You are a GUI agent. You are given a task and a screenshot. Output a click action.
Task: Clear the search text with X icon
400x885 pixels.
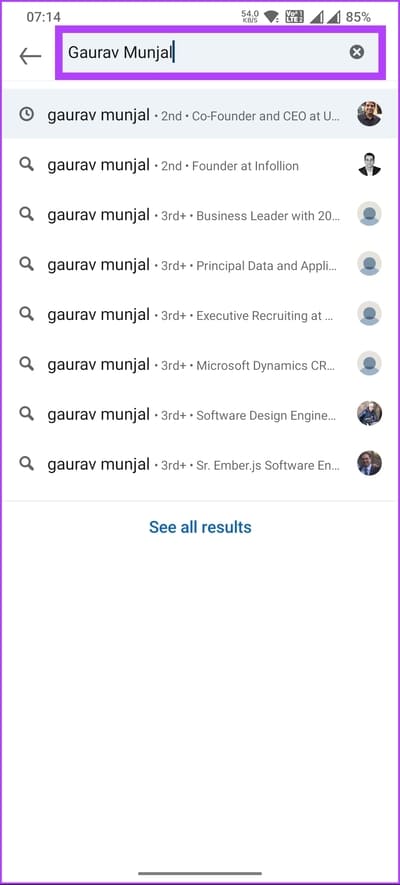click(357, 52)
